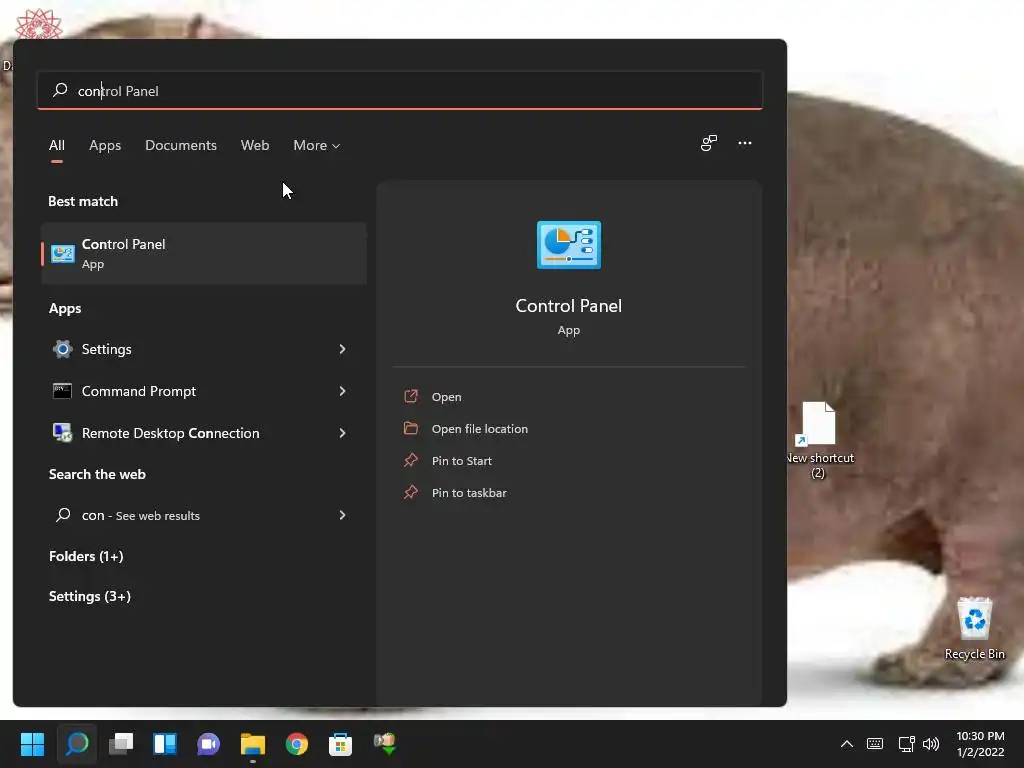Open Task View from the taskbar
The width and height of the screenshot is (1024, 768).
click(x=121, y=744)
